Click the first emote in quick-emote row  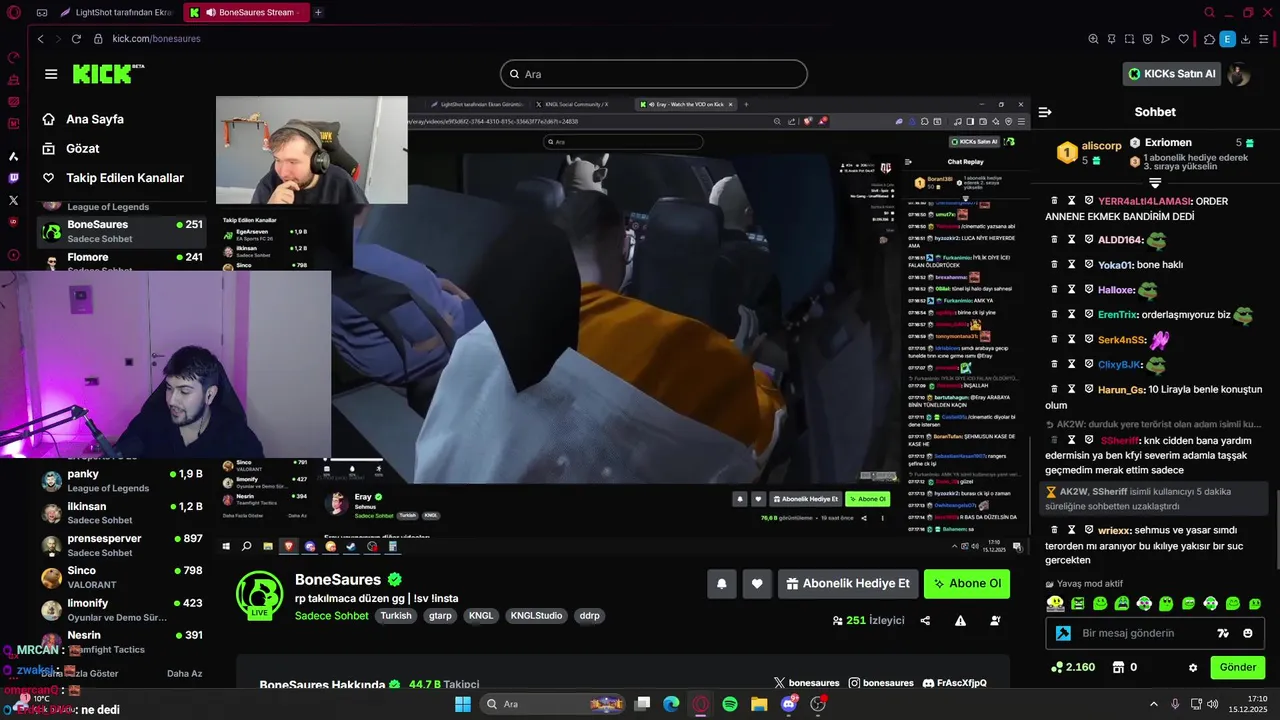coord(1055,603)
